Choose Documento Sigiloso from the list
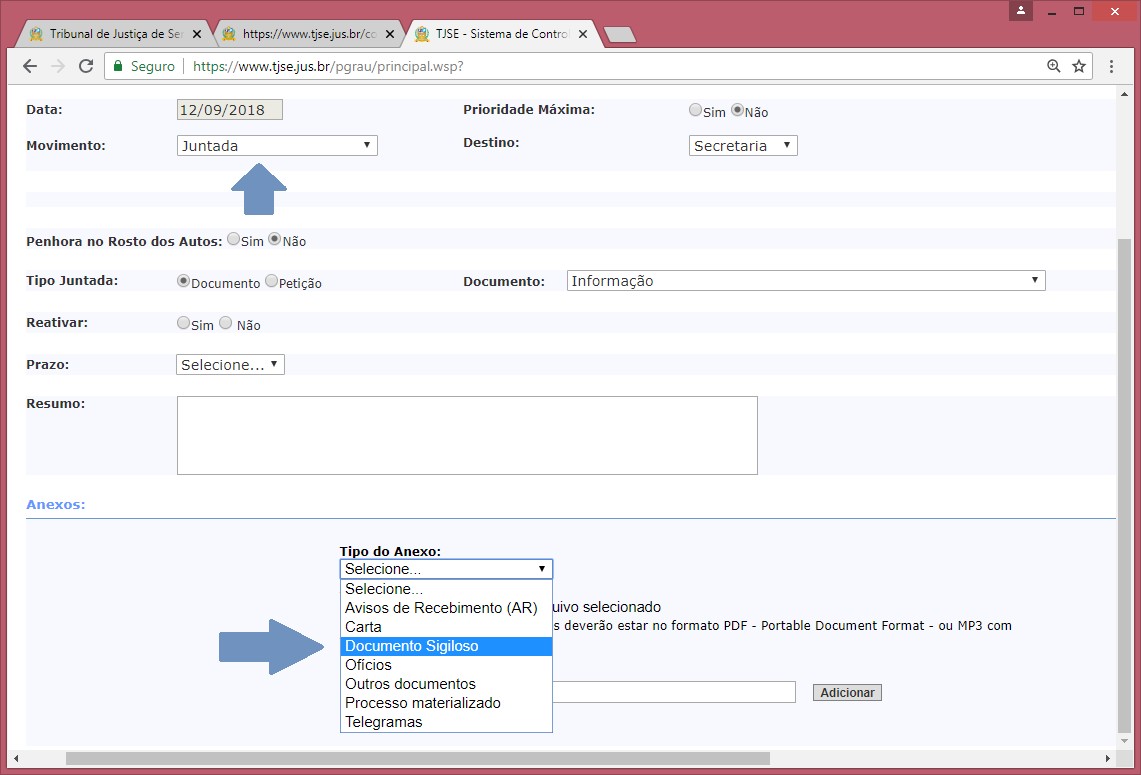This screenshot has height=775, width=1141. point(445,646)
